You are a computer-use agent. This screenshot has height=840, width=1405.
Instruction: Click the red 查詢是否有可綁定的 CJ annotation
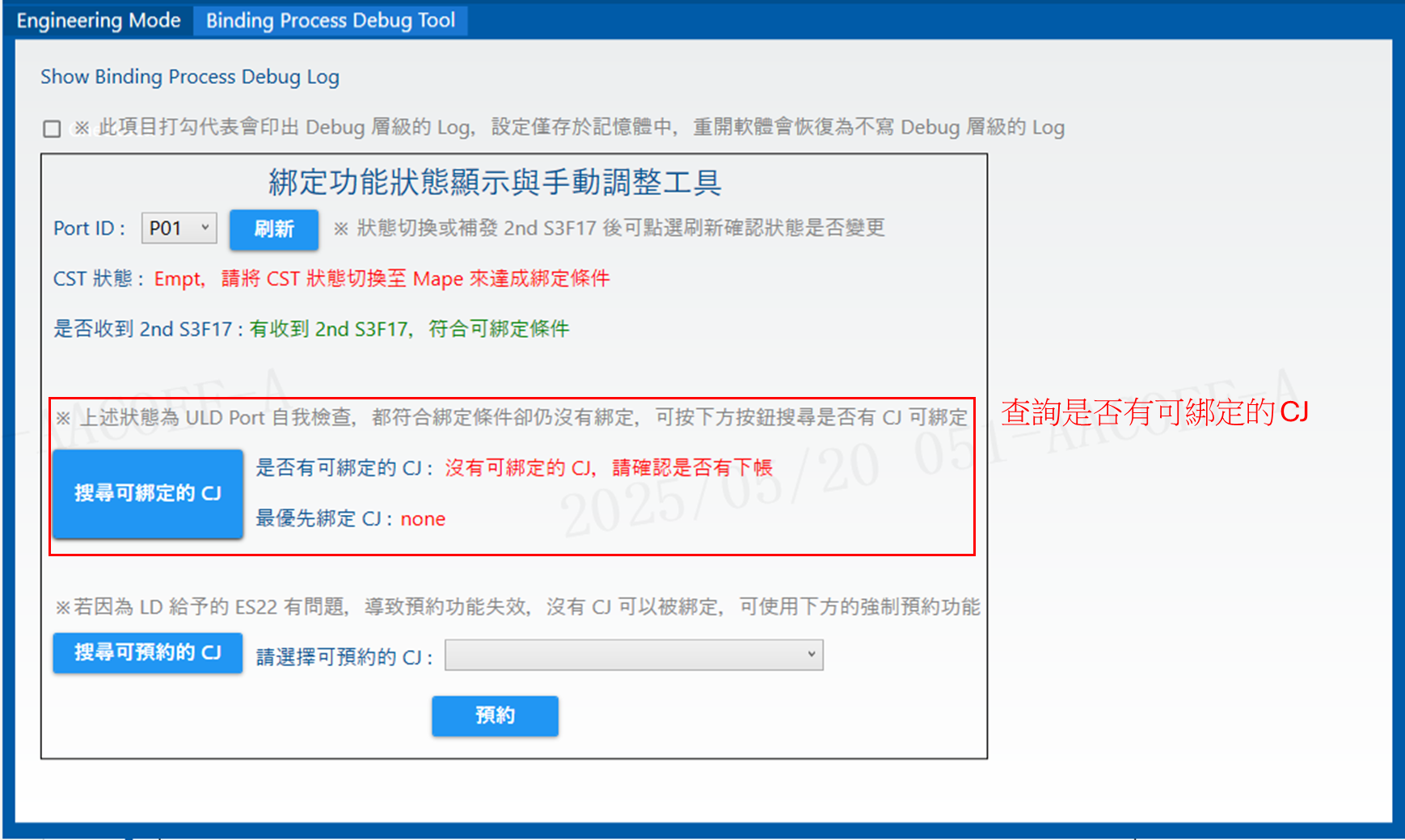coord(1154,412)
